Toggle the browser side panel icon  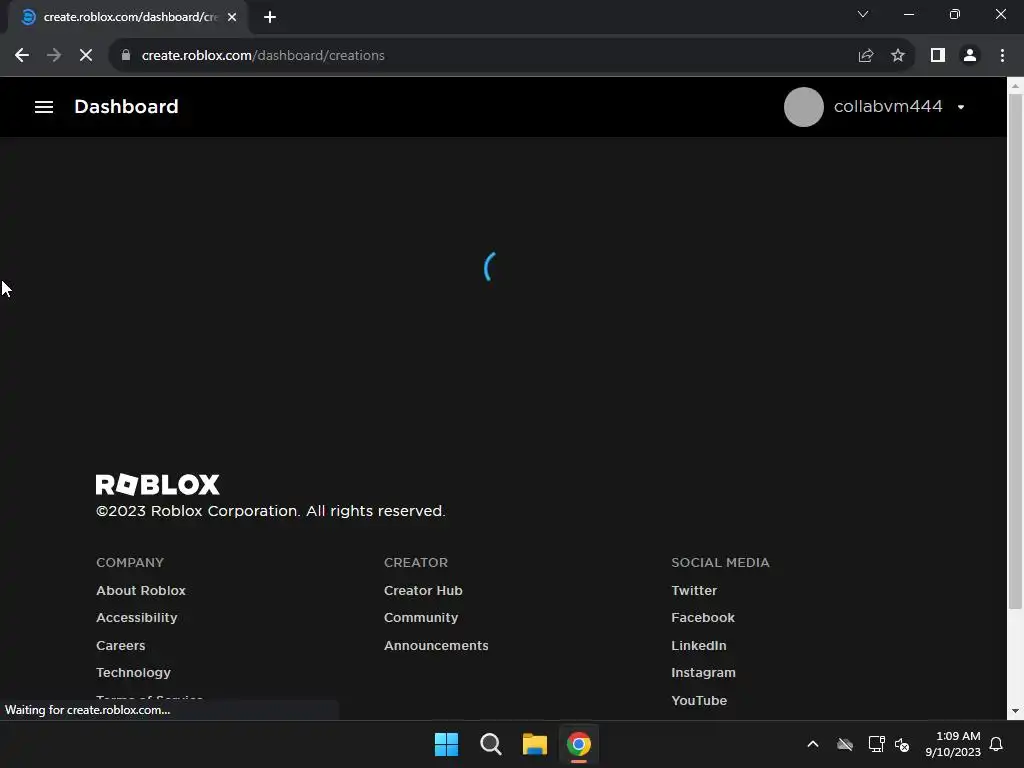click(938, 56)
